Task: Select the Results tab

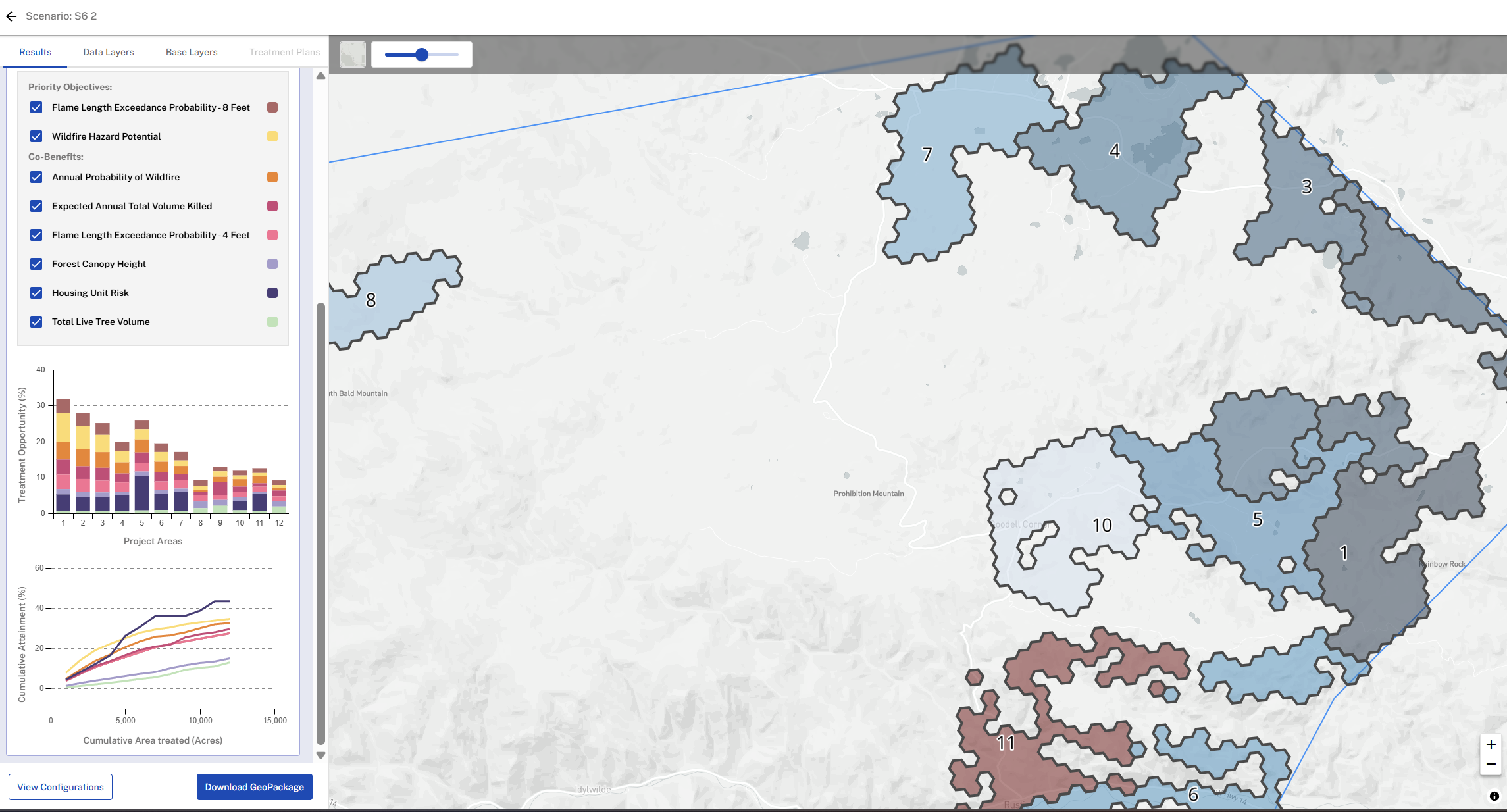Action: click(35, 52)
